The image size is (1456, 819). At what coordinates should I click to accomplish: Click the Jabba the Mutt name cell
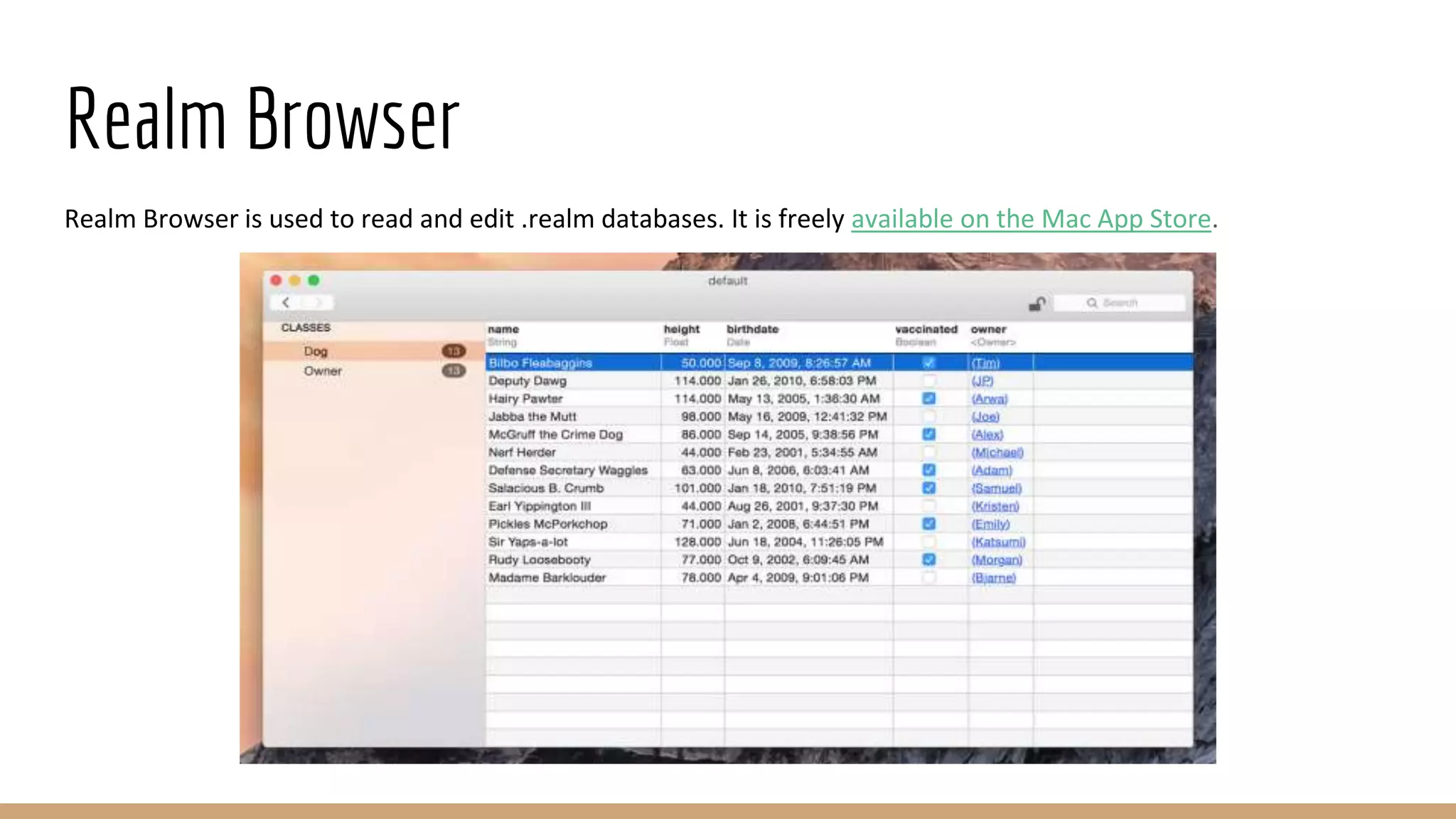coord(573,416)
